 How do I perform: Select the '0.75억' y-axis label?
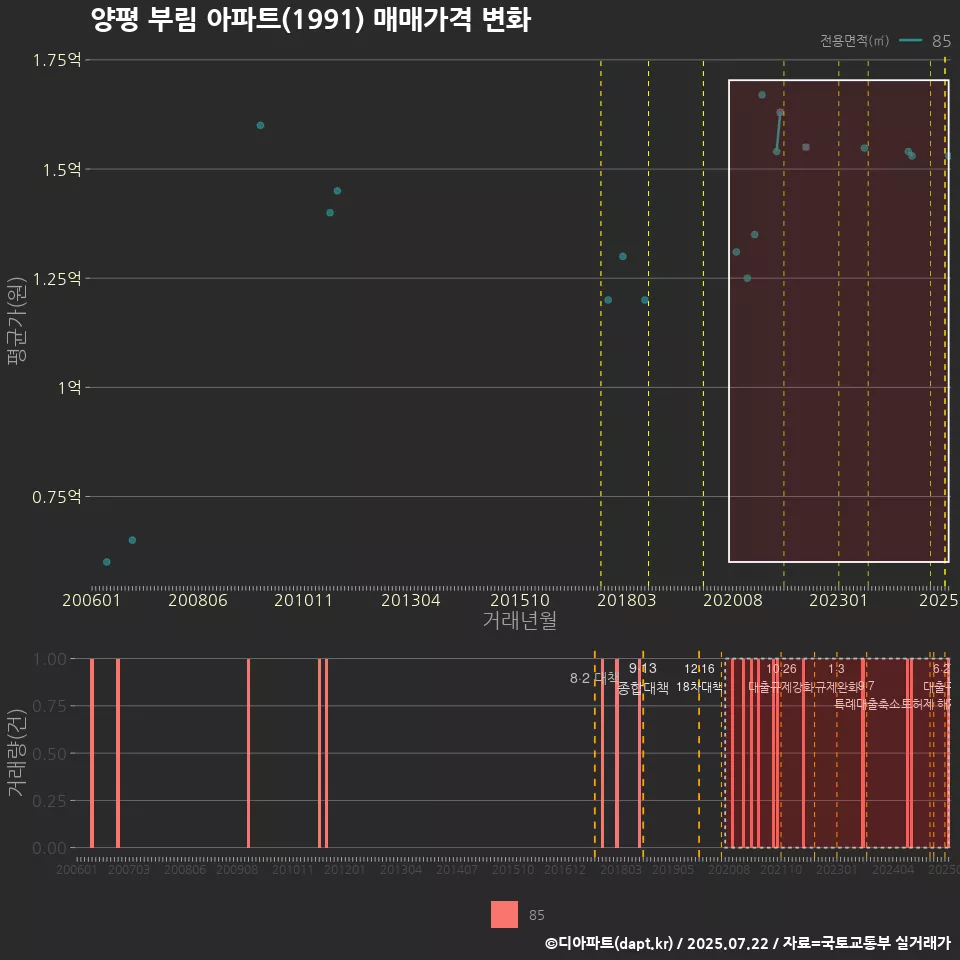click(57, 497)
